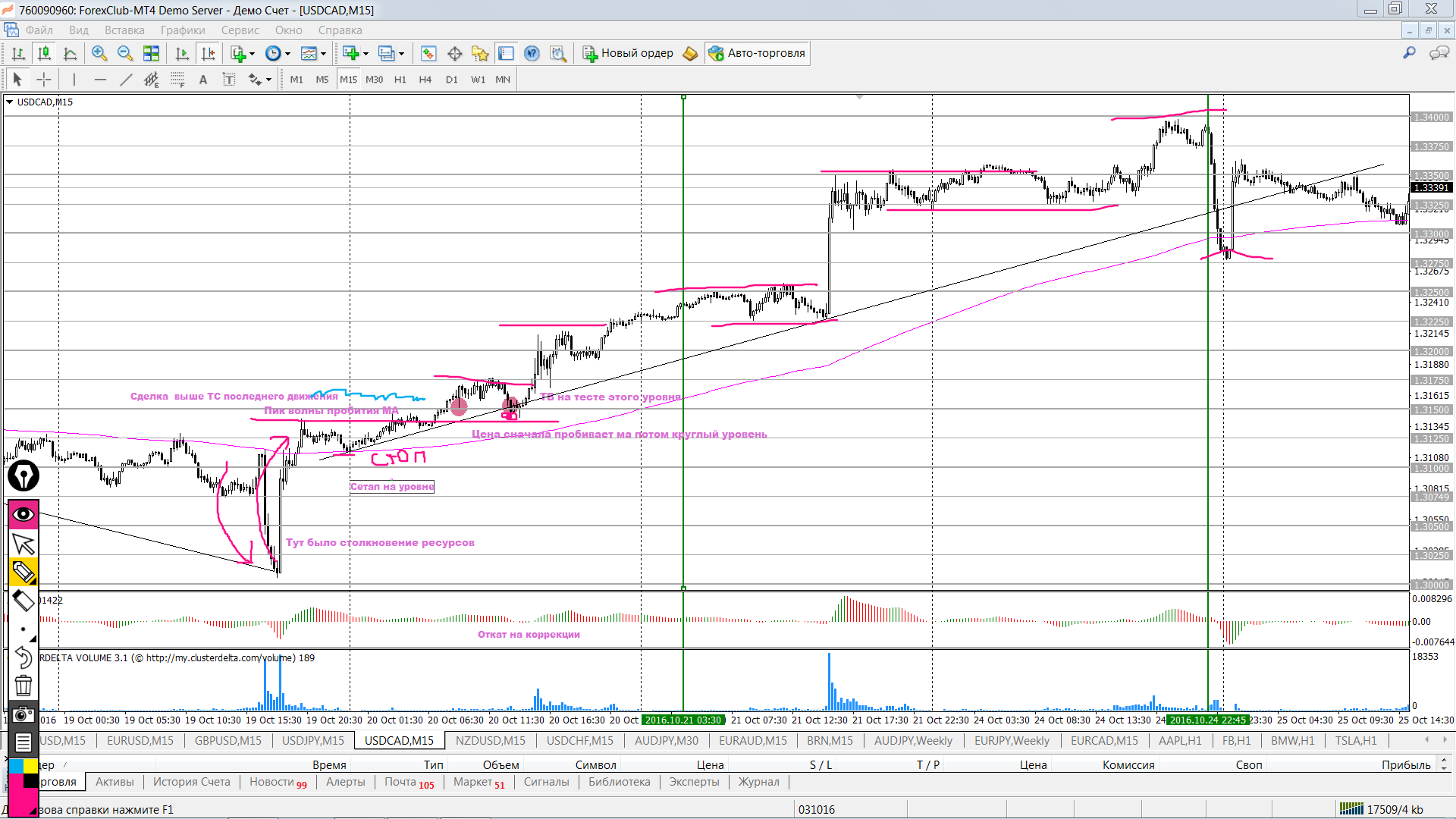Expand USDCAD,M15 chart title triangle
This screenshot has height=819, width=1456.
(9, 102)
